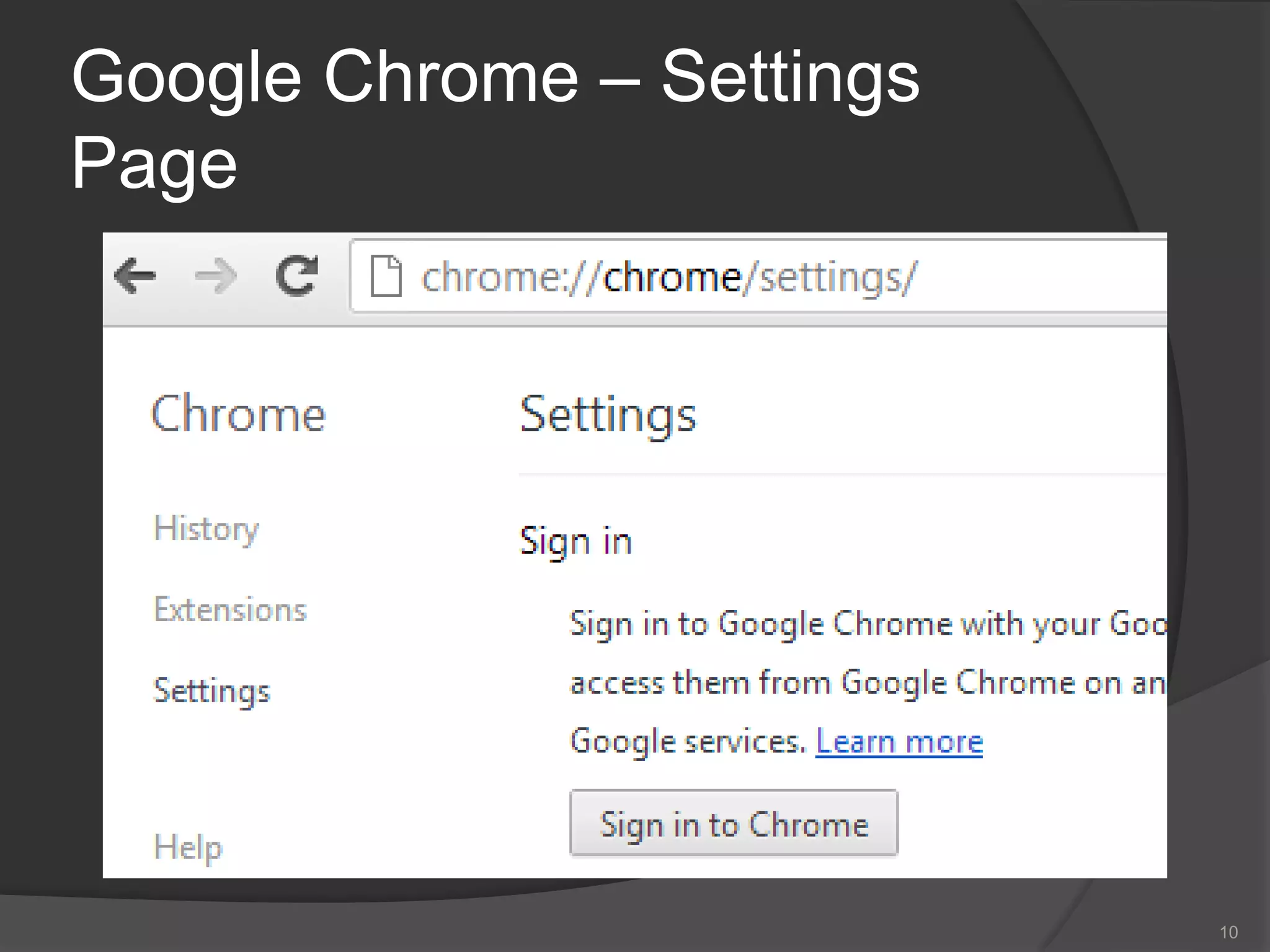Click the page icon in the address bar
The height and width of the screenshot is (952, 1270).
pyautogui.click(x=386, y=276)
